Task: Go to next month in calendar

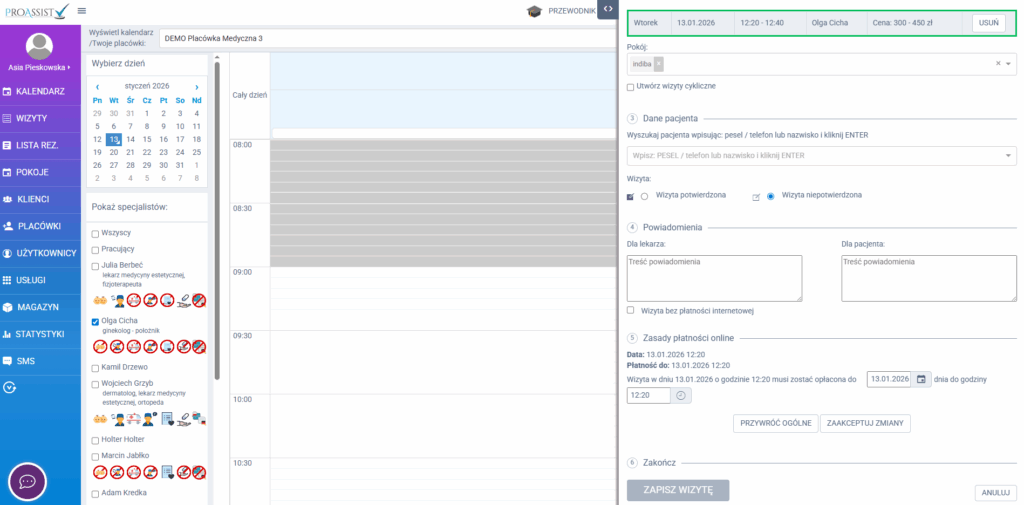Action: pyautogui.click(x=196, y=86)
